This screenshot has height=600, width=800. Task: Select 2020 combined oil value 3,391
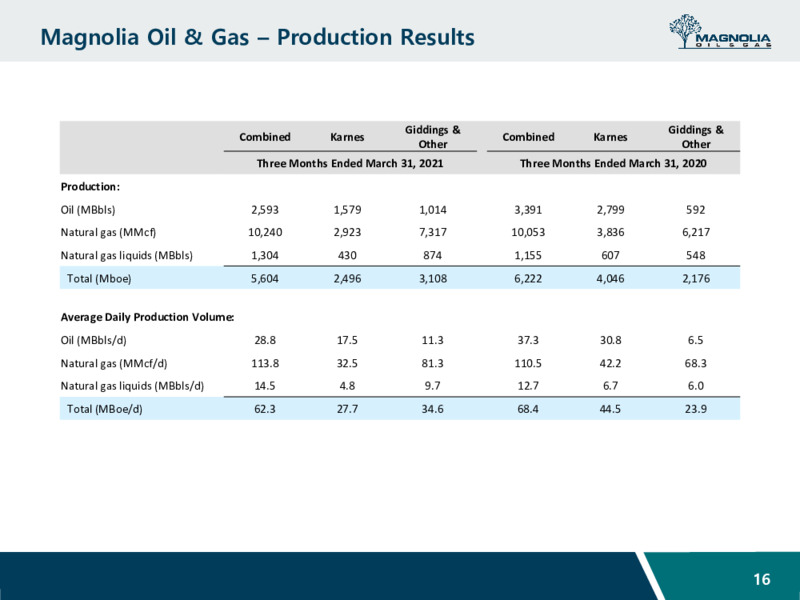528,210
